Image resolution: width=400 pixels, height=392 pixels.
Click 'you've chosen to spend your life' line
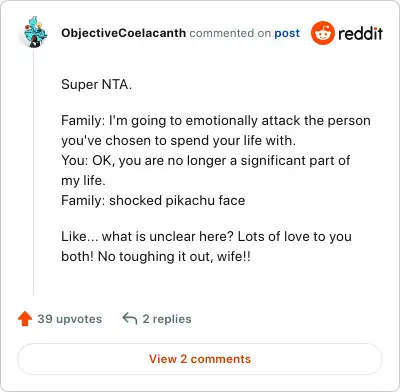pos(179,140)
